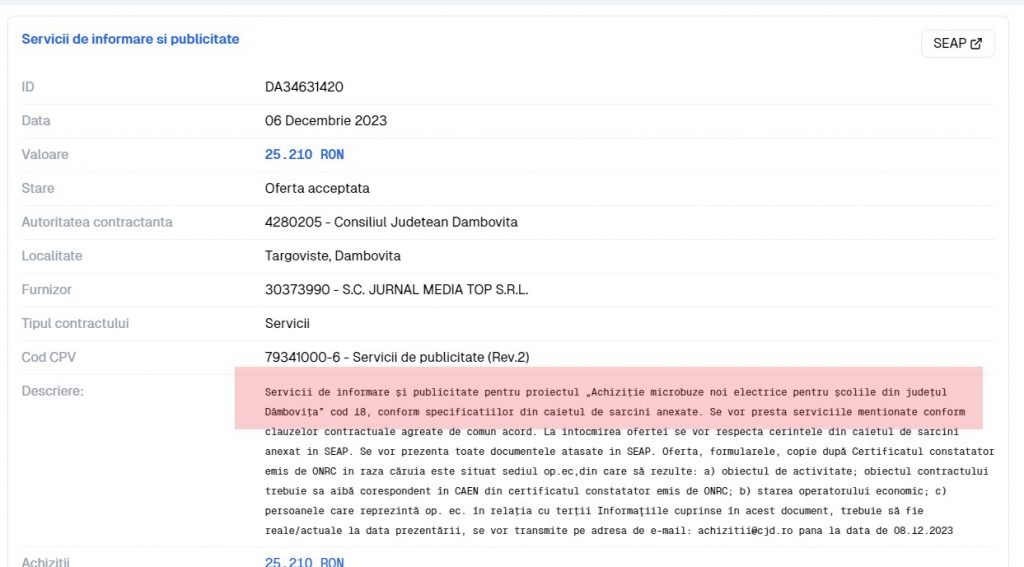Open the 'Servicii de informare si publicitate' title
1024x567 pixels.
(x=130, y=39)
